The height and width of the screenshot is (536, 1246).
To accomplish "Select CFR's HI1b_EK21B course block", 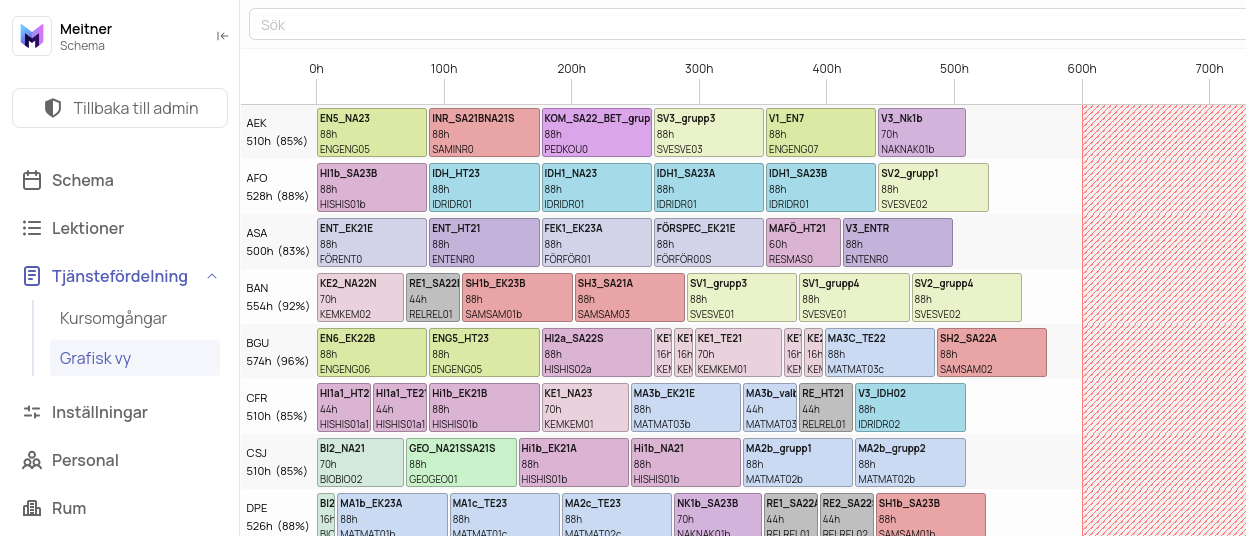I will (x=484, y=408).
